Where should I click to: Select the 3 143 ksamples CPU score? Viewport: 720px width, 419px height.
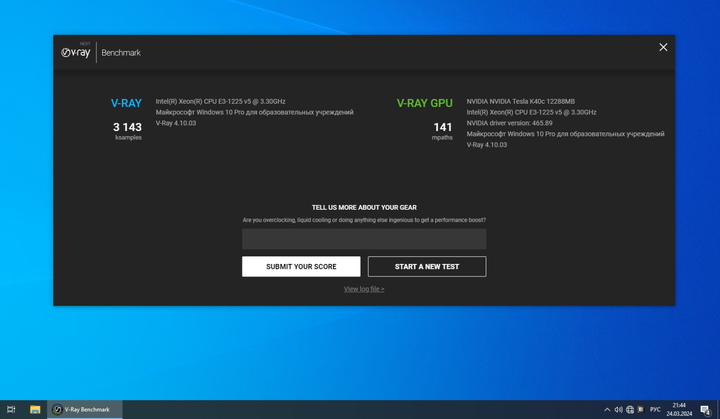(x=127, y=130)
